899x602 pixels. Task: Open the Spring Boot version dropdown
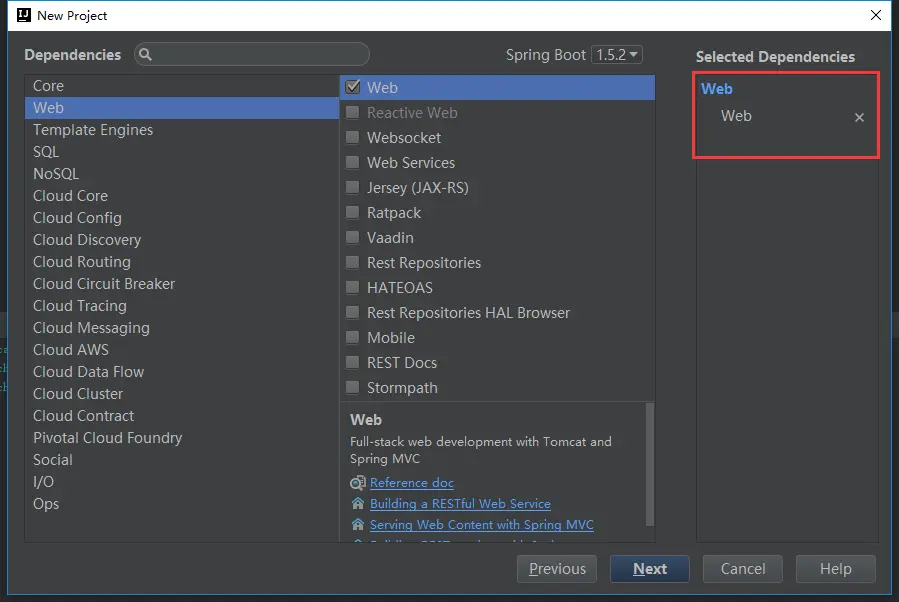click(617, 54)
